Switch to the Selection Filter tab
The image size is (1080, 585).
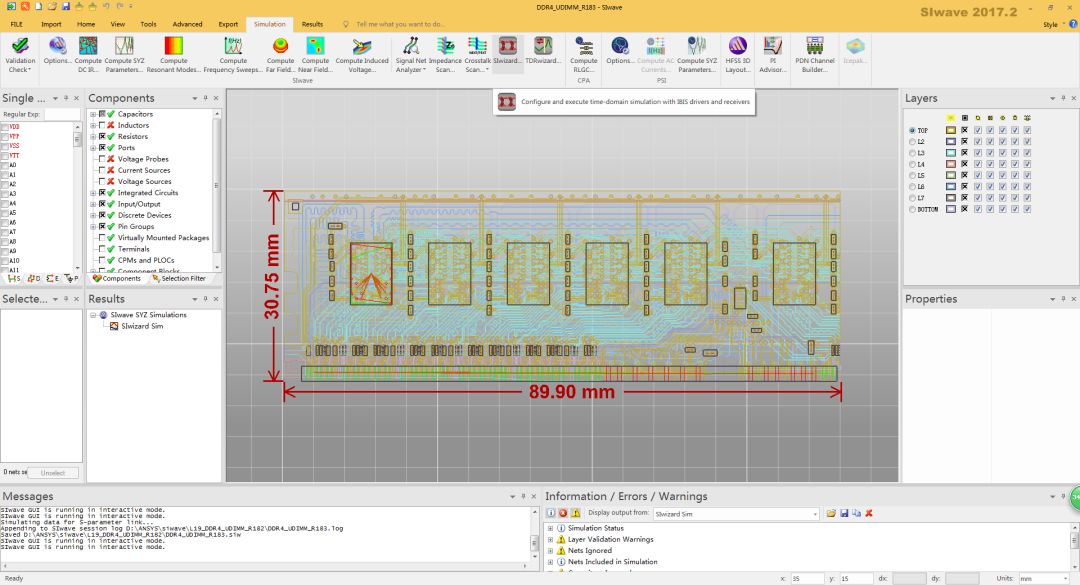(x=178, y=278)
